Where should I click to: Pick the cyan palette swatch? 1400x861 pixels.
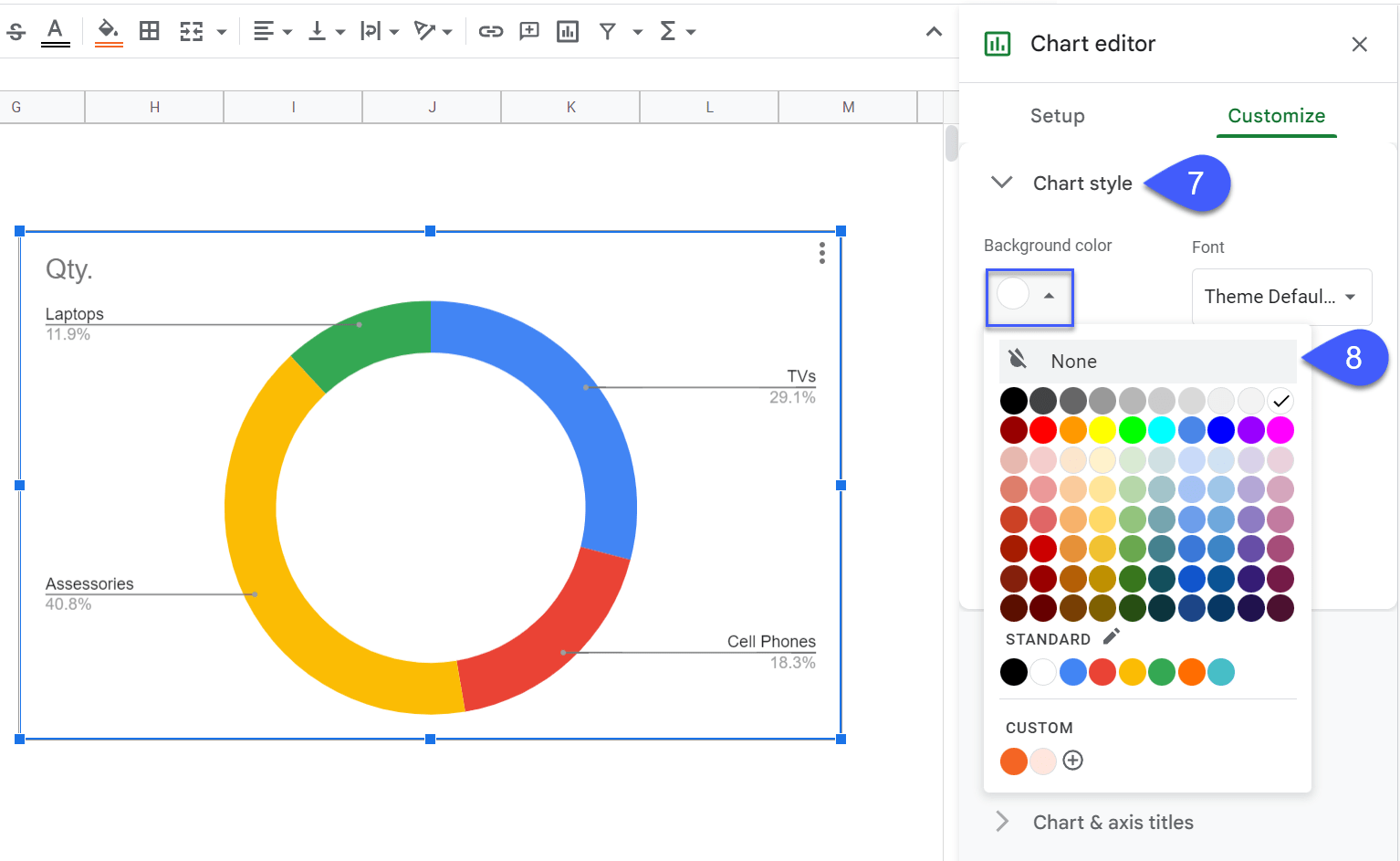1162,430
